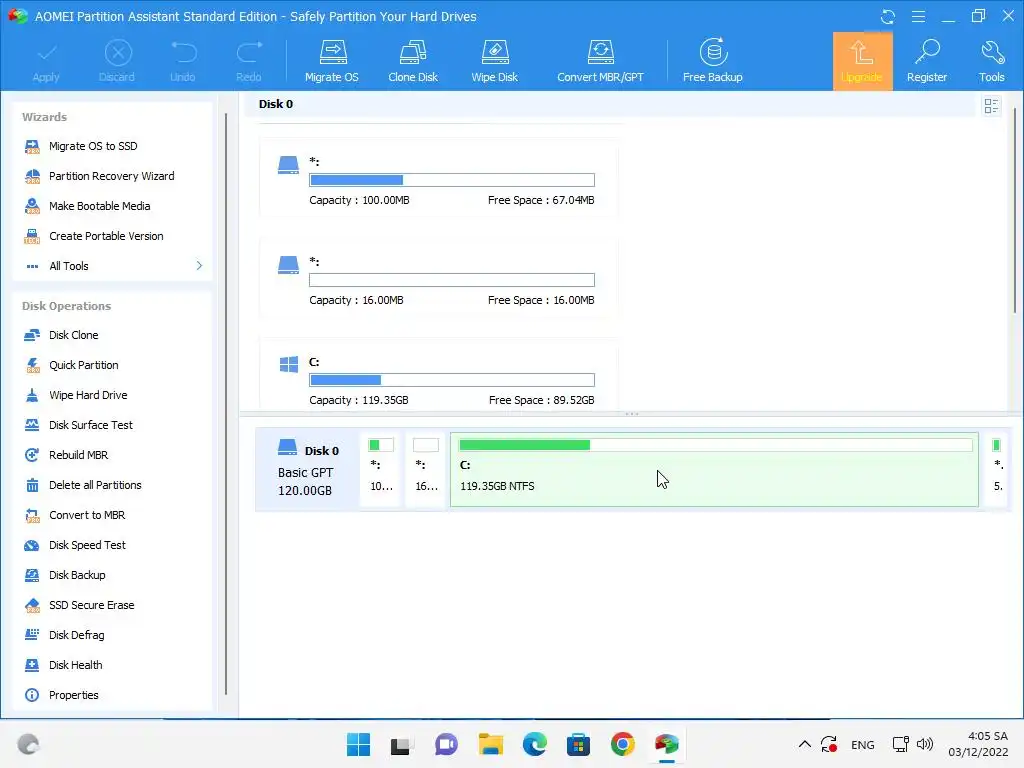Image resolution: width=1024 pixels, height=768 pixels.
Task: Open Google Chrome from taskbar
Action: pos(622,744)
